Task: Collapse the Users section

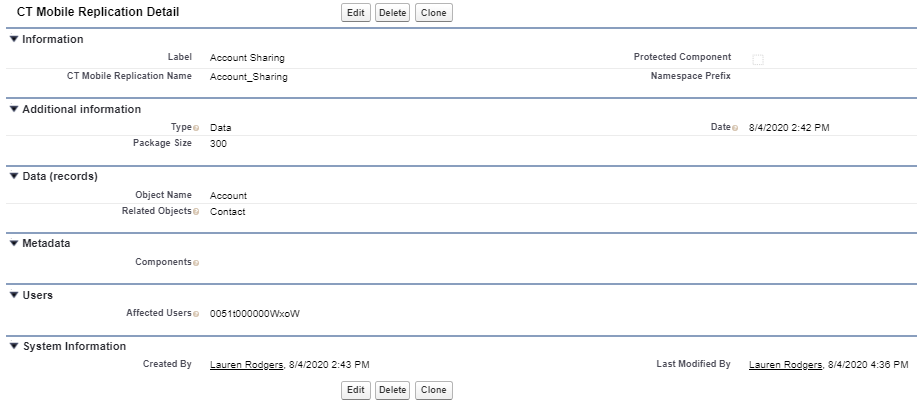Action: coord(13,295)
